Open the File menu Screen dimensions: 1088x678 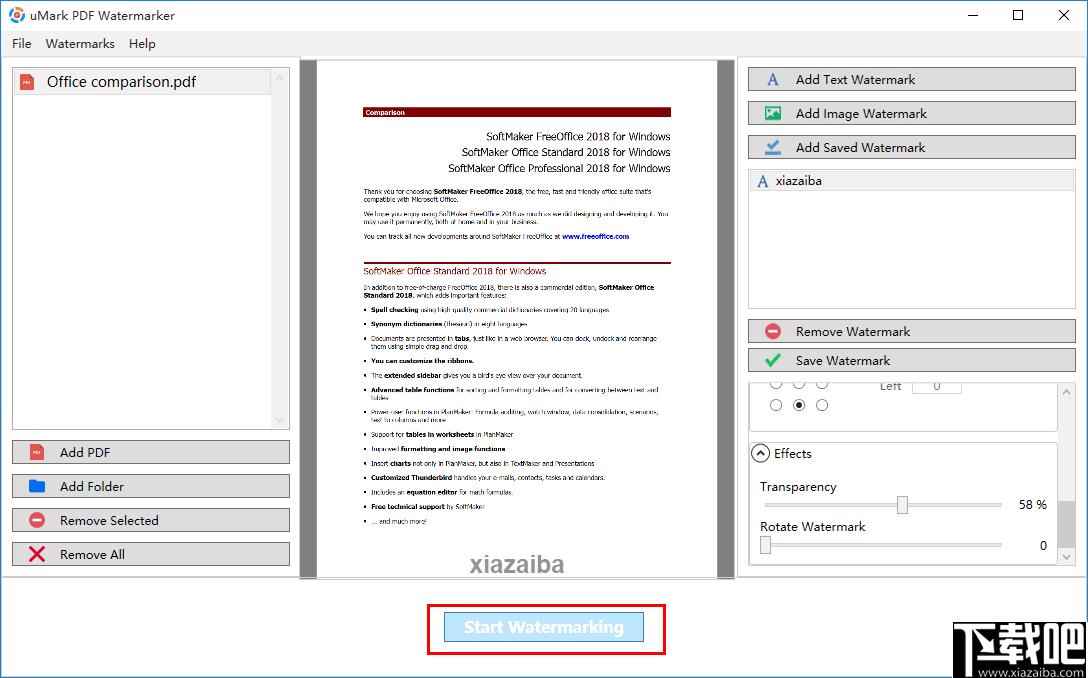coord(22,44)
